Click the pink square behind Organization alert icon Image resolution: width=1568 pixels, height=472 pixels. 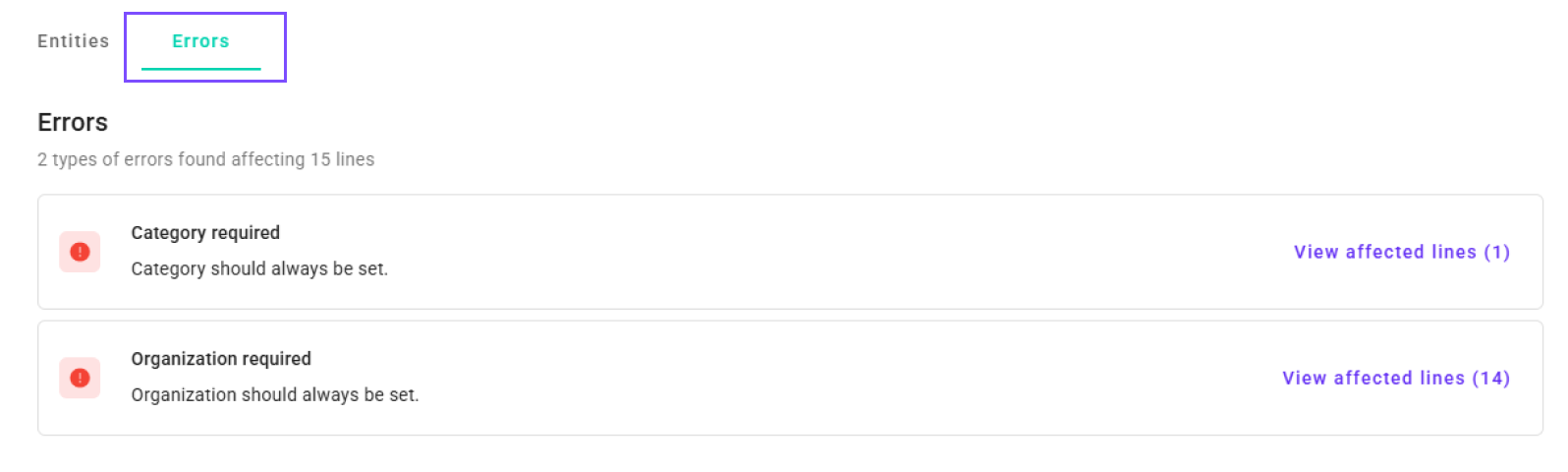(x=80, y=378)
